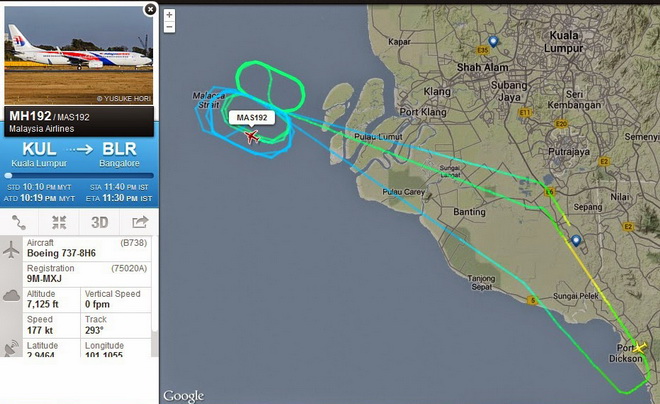Click the Google logo on the map

pyautogui.click(x=184, y=396)
